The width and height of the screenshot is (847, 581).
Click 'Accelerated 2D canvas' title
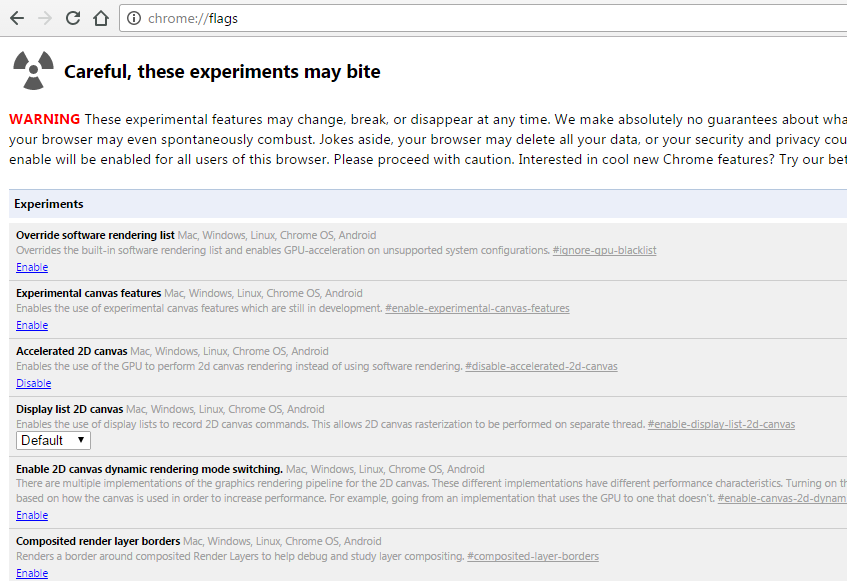point(72,351)
